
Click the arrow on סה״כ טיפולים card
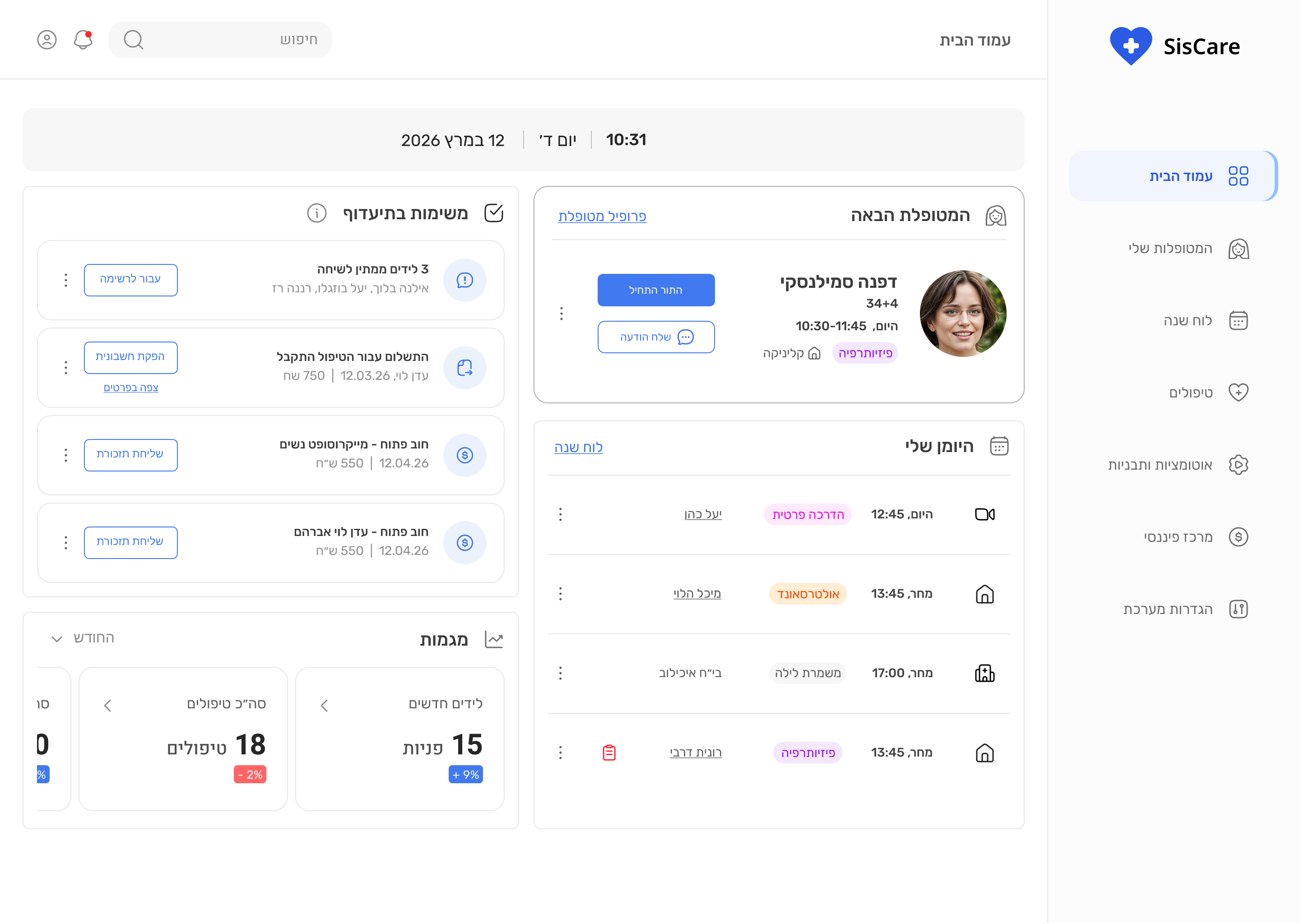point(107,706)
